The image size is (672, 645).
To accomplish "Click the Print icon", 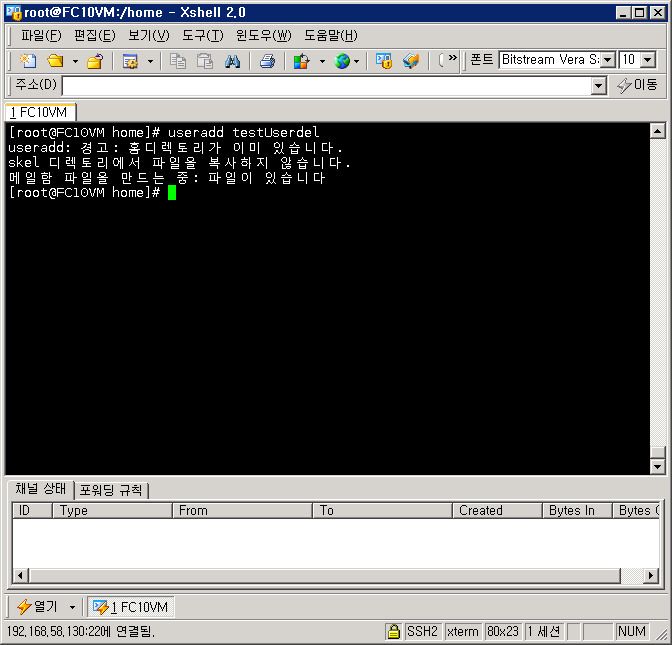I will coord(267,61).
